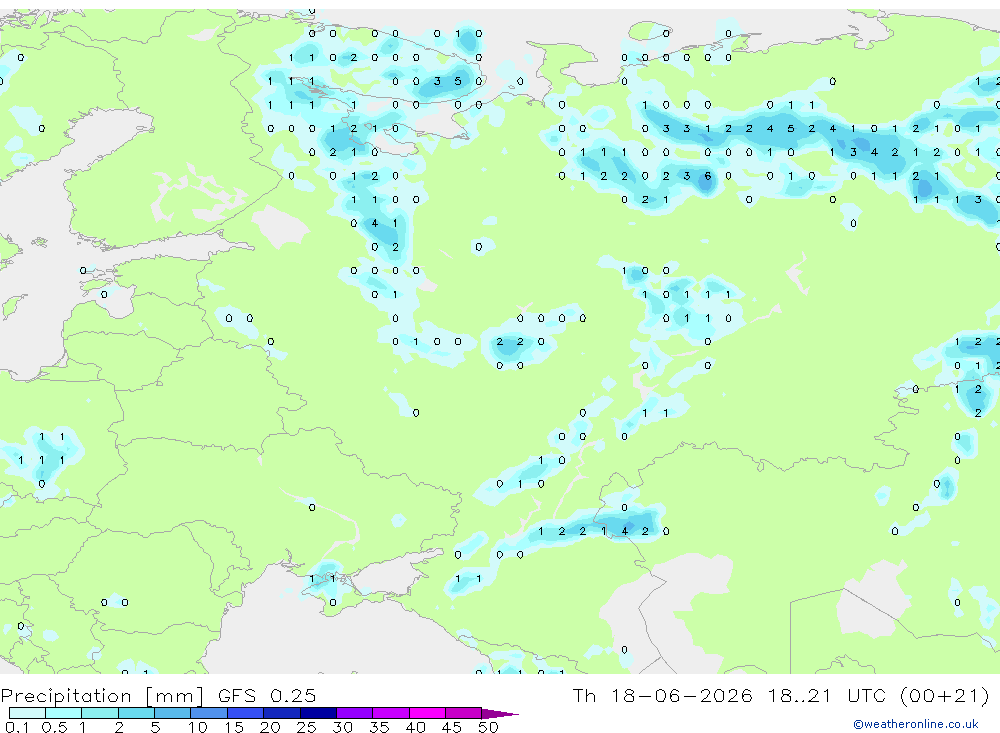Viewport: 1000px width, 733px height.
Task: Select the 2–5 mm legend color swatch
Action: click(x=136, y=713)
